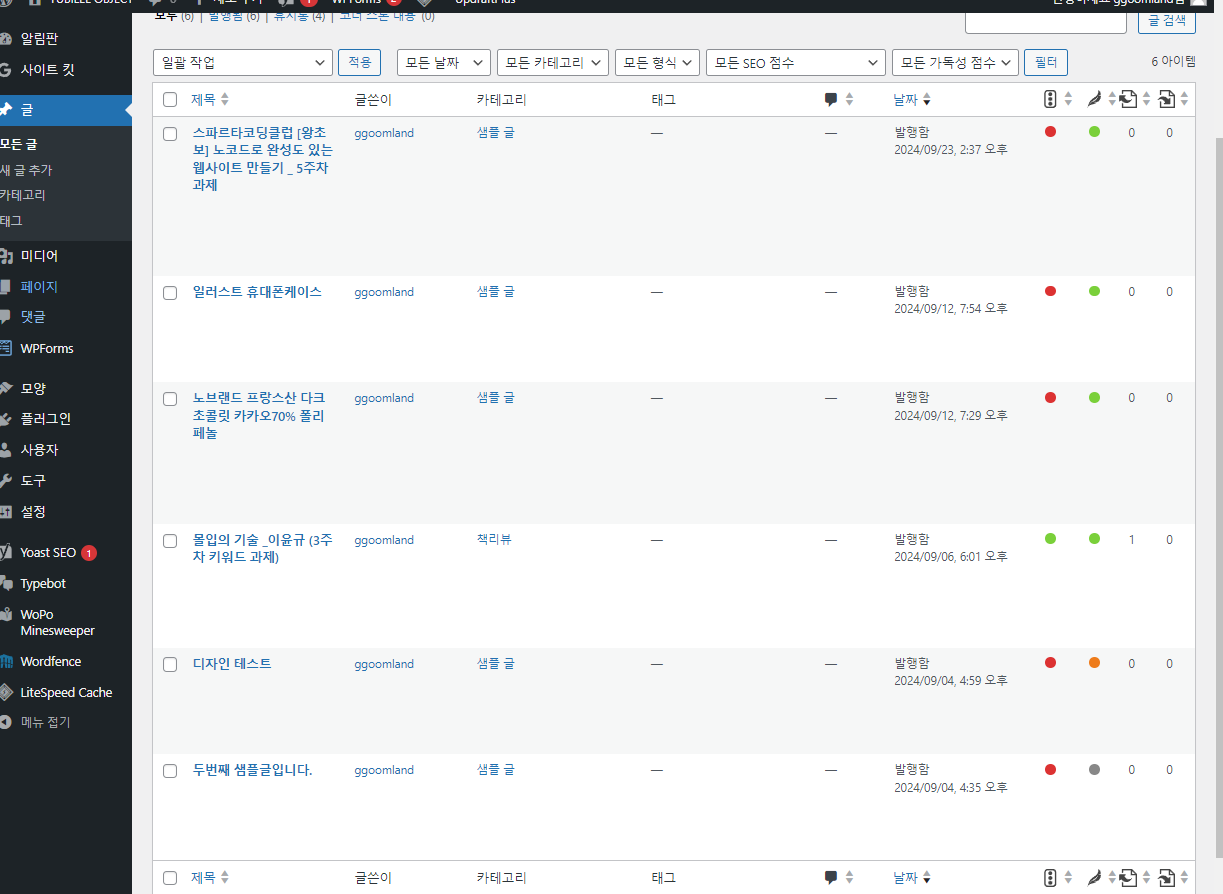This screenshot has height=894, width=1223.
Task: Check the 노브랜드 프랑스산 다크 초콜릿 post checkbox
Action: point(170,398)
